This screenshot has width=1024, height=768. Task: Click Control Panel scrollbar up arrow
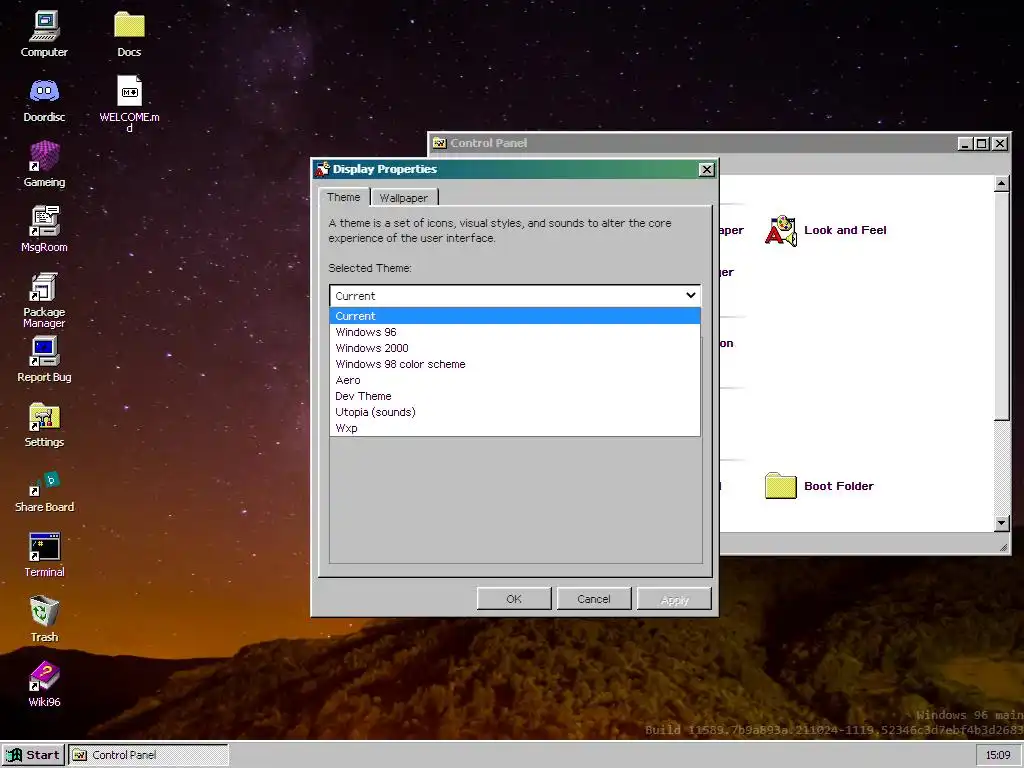tap(1002, 184)
